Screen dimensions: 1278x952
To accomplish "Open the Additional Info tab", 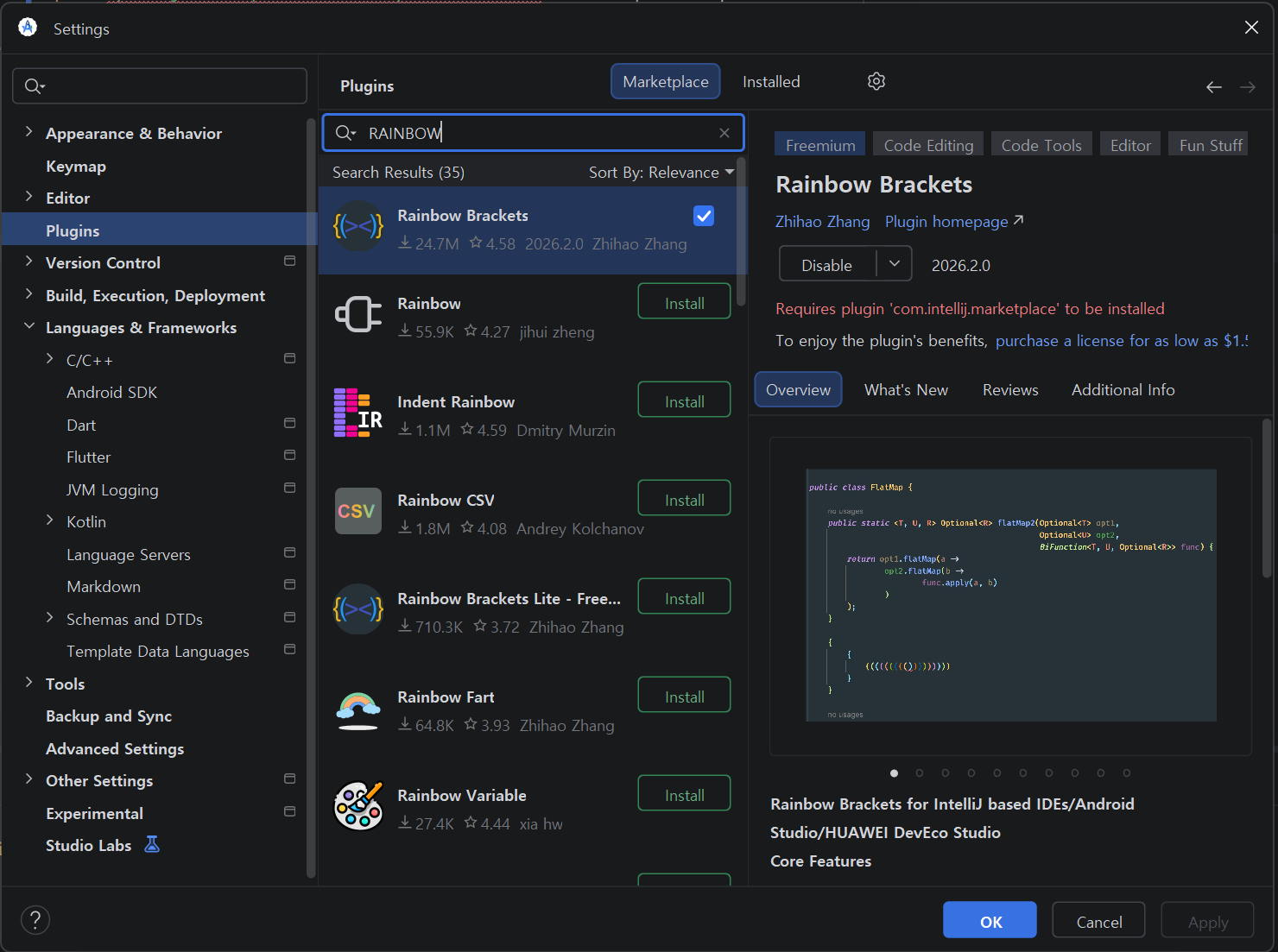I will click(x=1123, y=390).
